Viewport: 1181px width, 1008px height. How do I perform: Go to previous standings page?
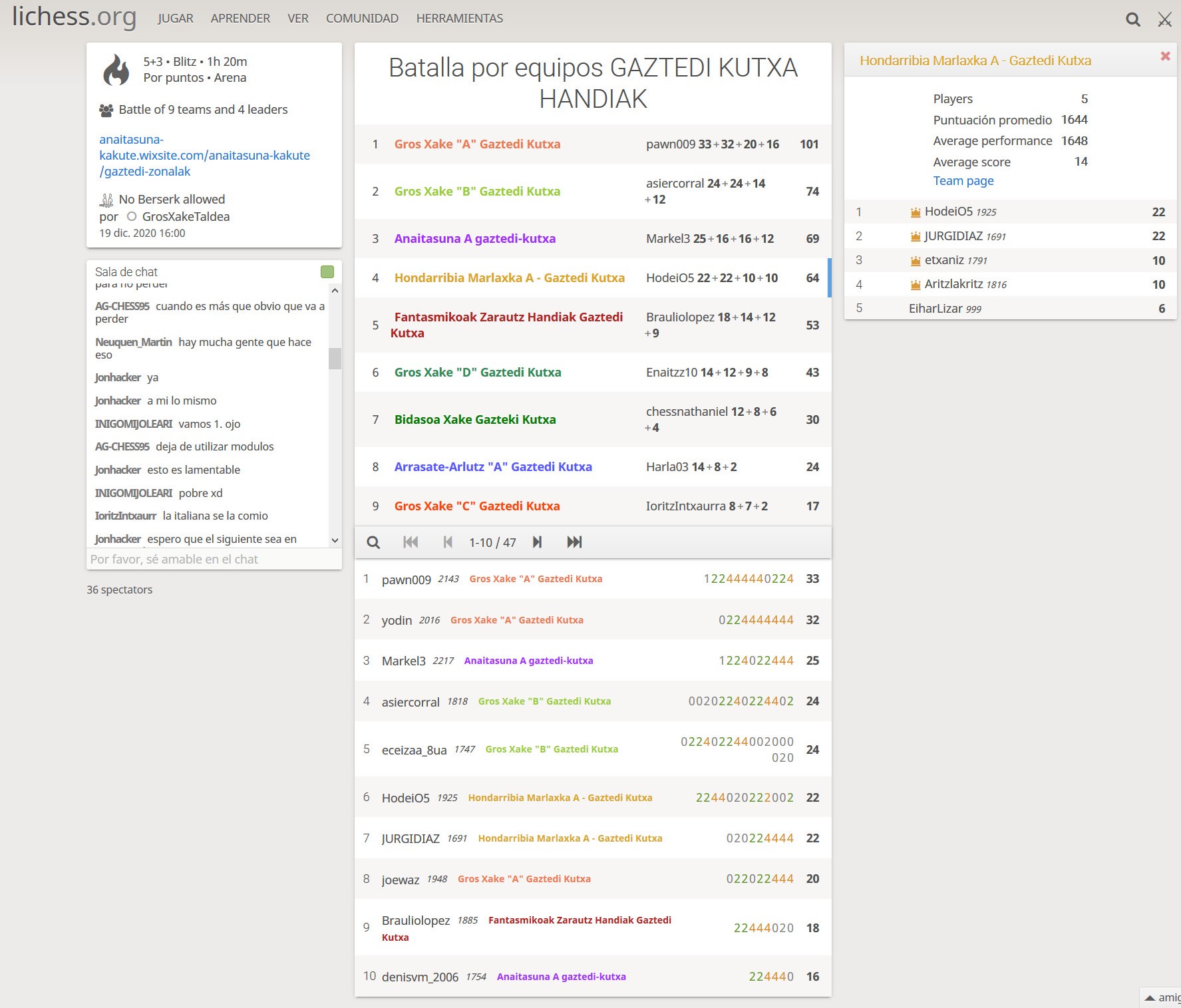tap(448, 542)
